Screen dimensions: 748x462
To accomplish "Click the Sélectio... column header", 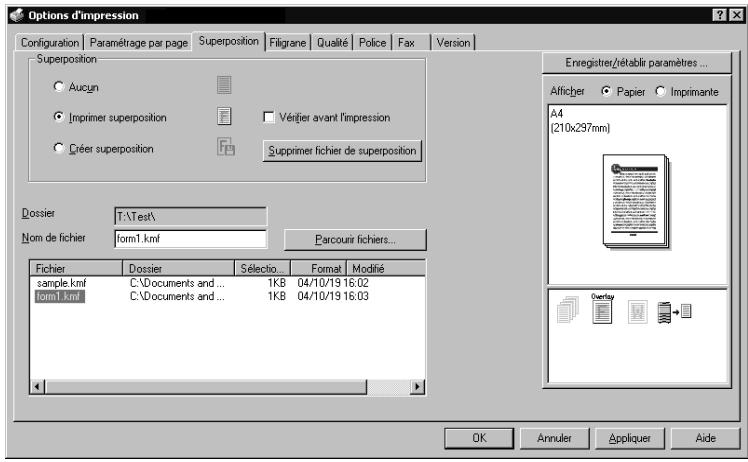I will coord(263,268).
